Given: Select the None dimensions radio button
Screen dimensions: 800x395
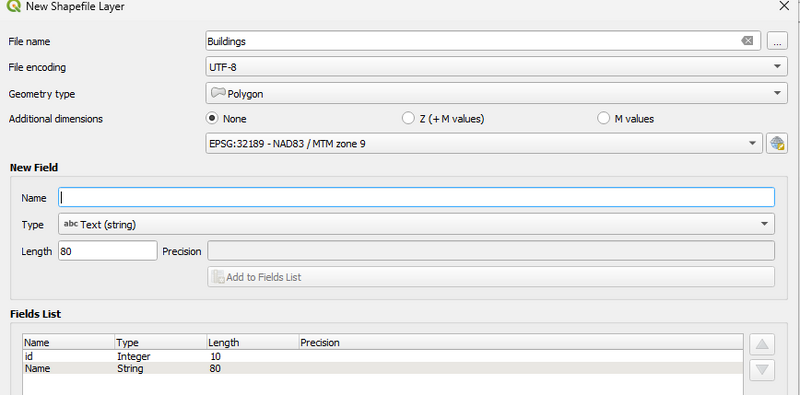Looking at the screenshot, I should click(x=212, y=118).
